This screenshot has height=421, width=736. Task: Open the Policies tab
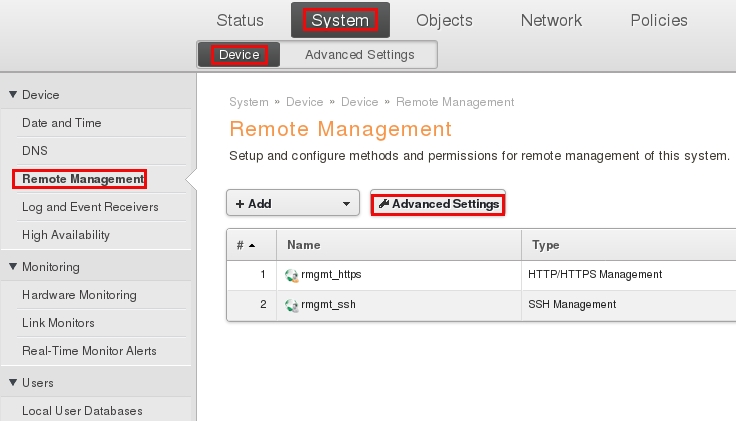coord(659,20)
